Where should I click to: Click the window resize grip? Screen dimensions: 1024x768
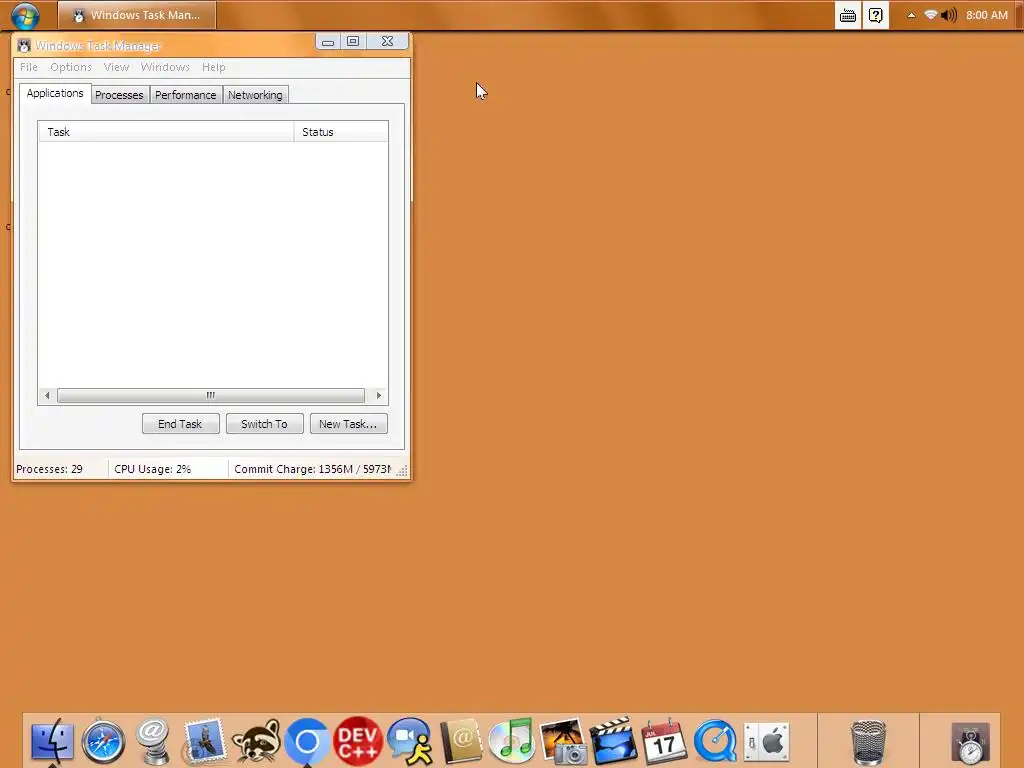click(x=402, y=471)
